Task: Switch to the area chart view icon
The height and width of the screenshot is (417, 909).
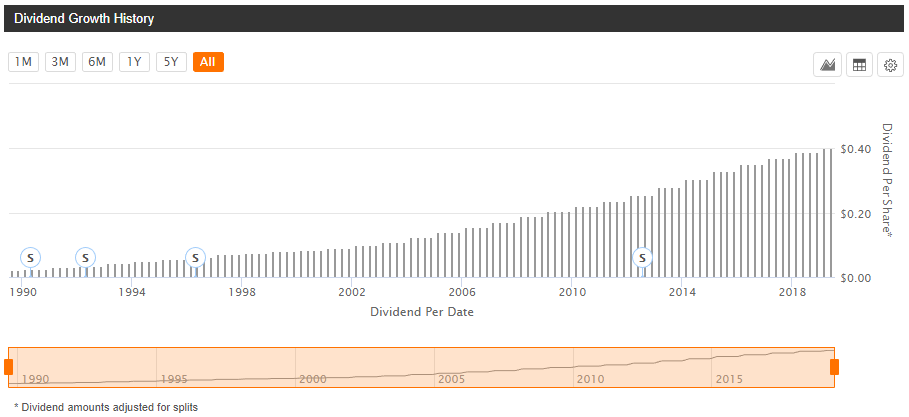Action: click(x=827, y=65)
